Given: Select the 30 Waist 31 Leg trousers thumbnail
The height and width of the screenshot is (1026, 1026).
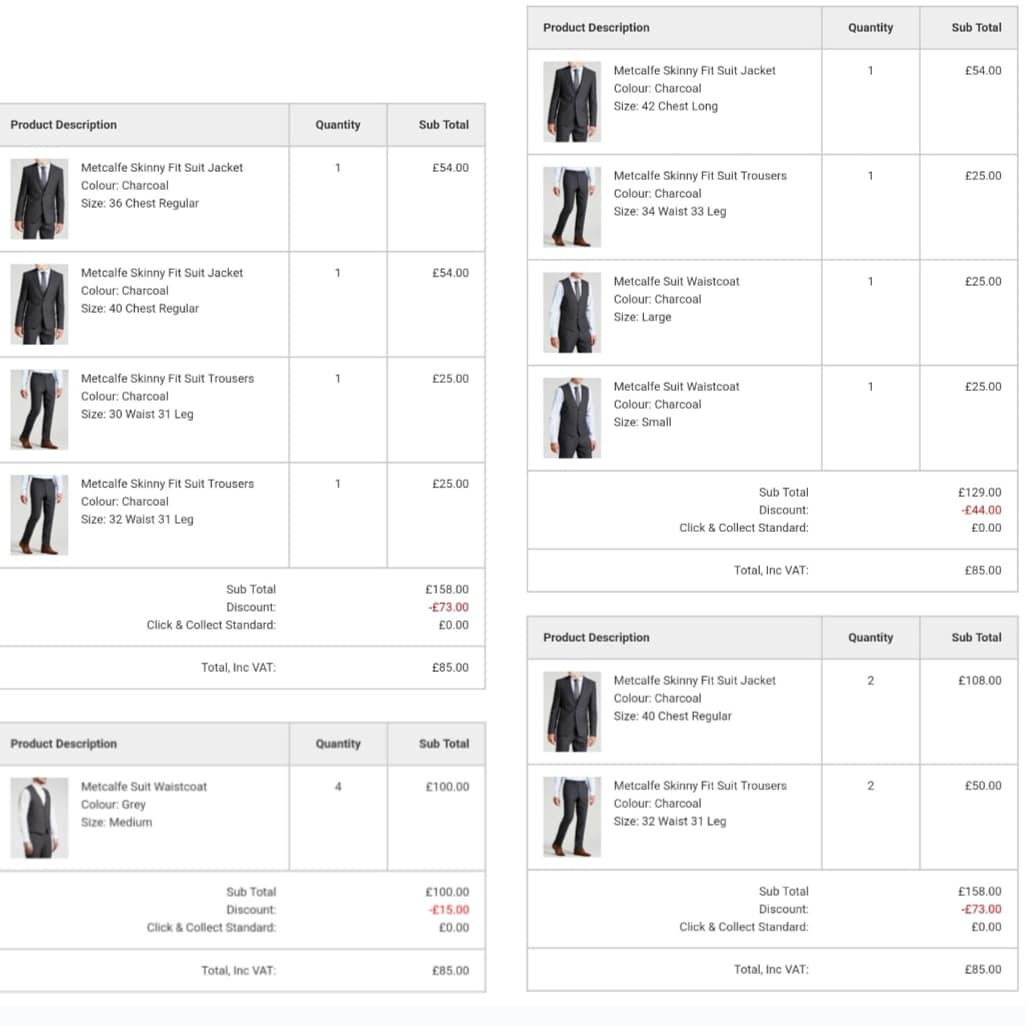Looking at the screenshot, I should pos(40,409).
